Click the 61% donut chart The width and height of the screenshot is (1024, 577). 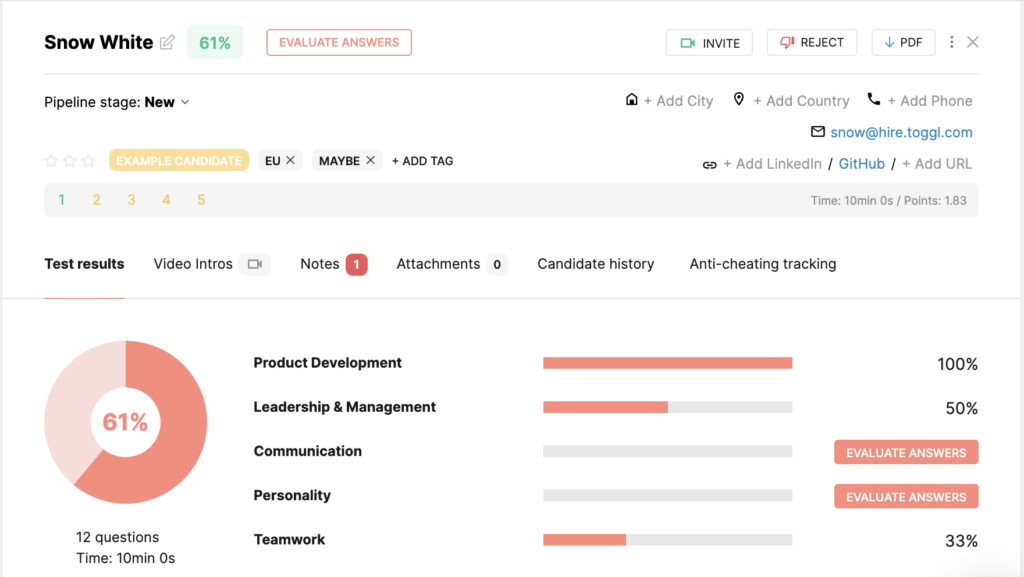pyautogui.click(x=126, y=422)
